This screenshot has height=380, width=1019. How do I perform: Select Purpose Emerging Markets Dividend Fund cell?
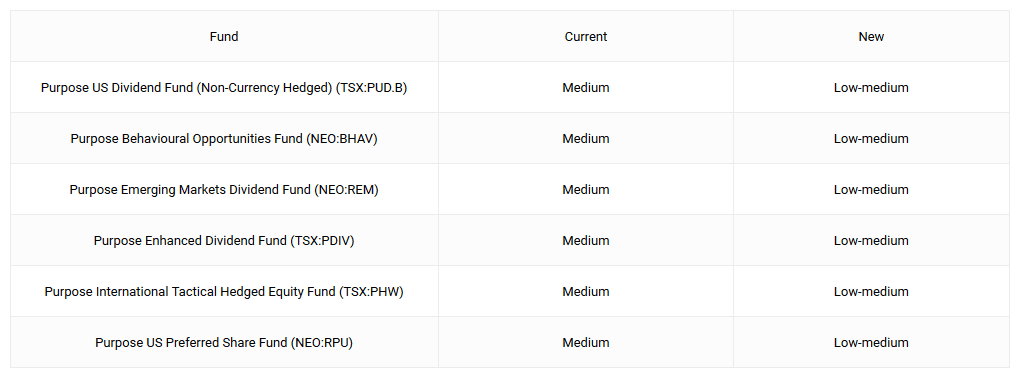point(224,190)
